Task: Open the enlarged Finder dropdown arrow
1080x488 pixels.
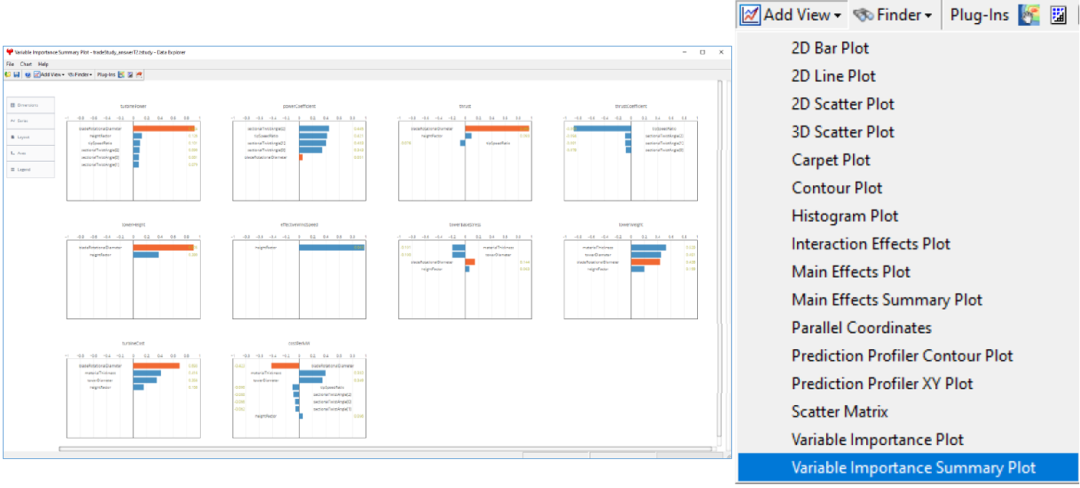Action: pos(928,15)
